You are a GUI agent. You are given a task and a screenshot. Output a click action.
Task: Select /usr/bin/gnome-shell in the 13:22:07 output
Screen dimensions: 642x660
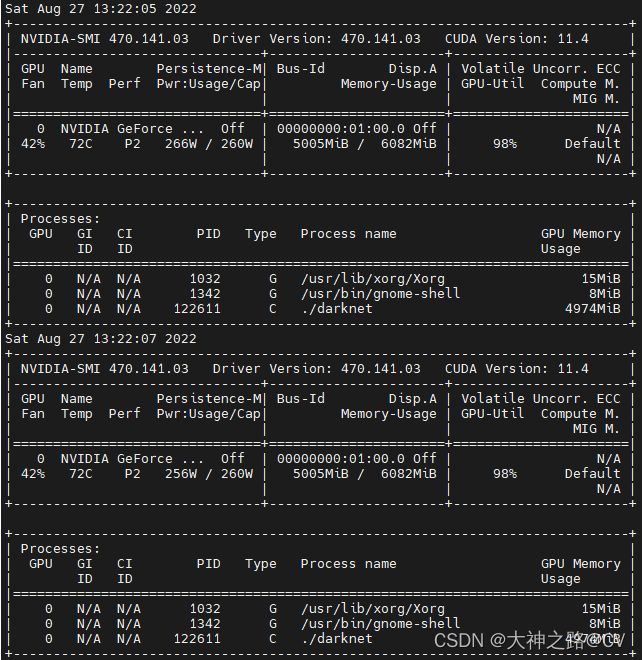tap(381, 624)
